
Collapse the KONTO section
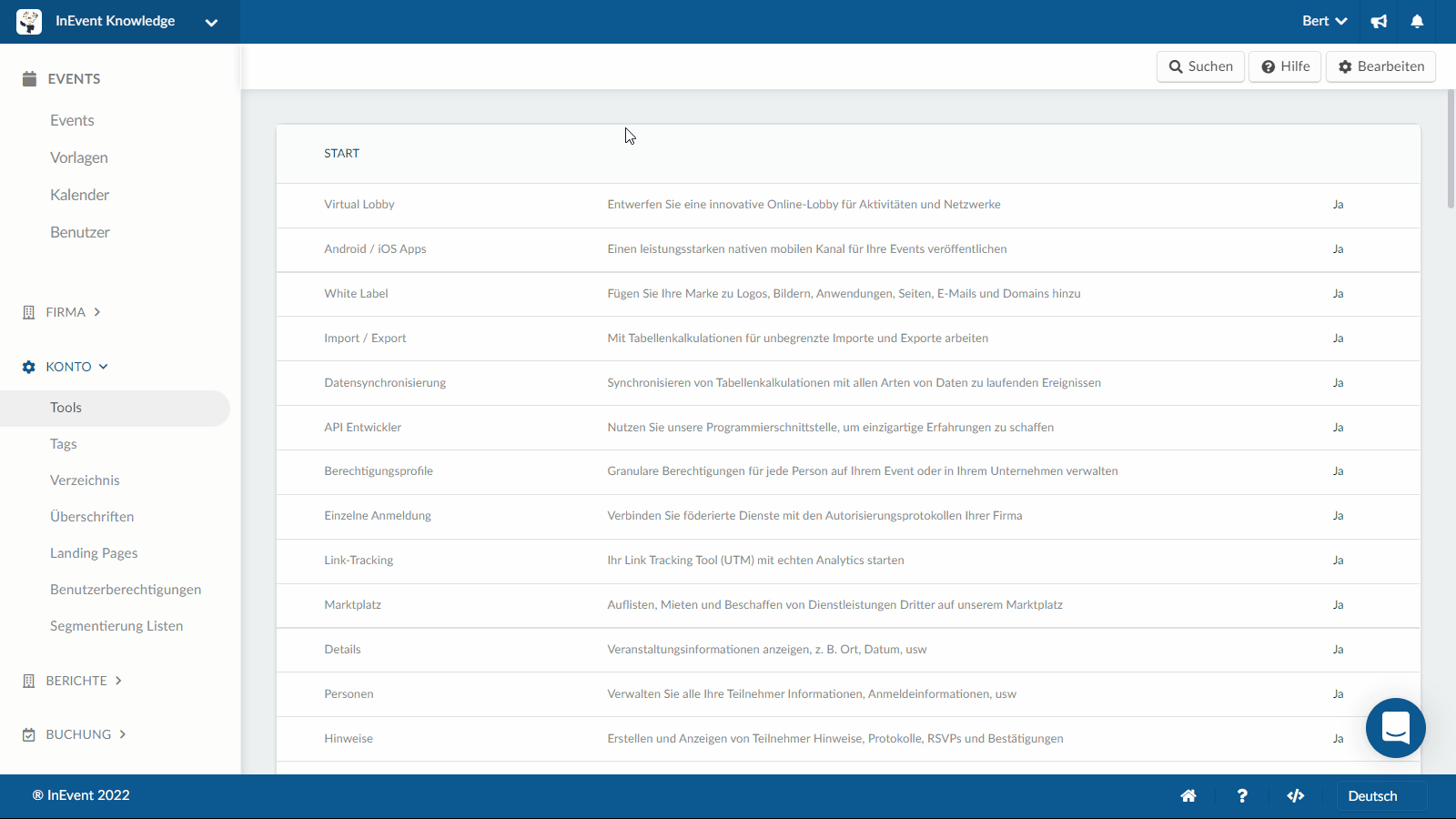click(76, 367)
